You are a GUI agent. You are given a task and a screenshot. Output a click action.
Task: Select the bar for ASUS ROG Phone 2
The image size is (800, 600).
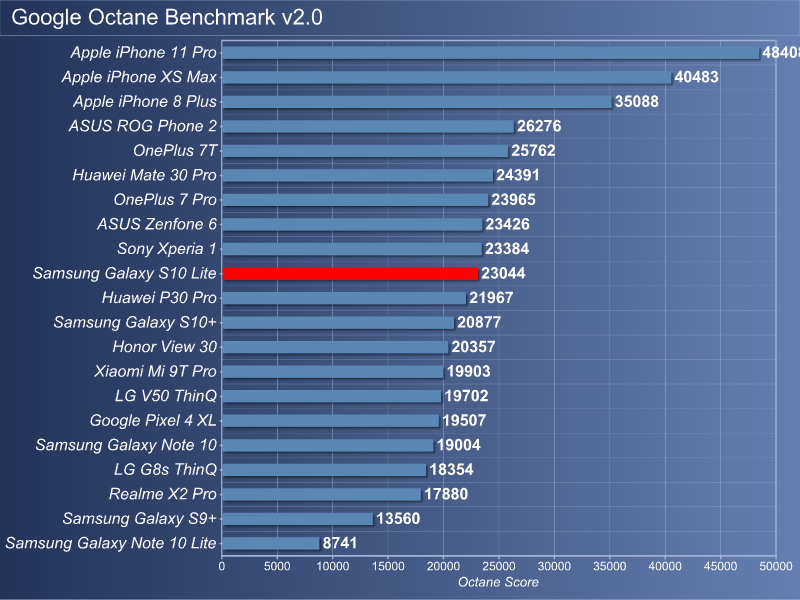368,126
